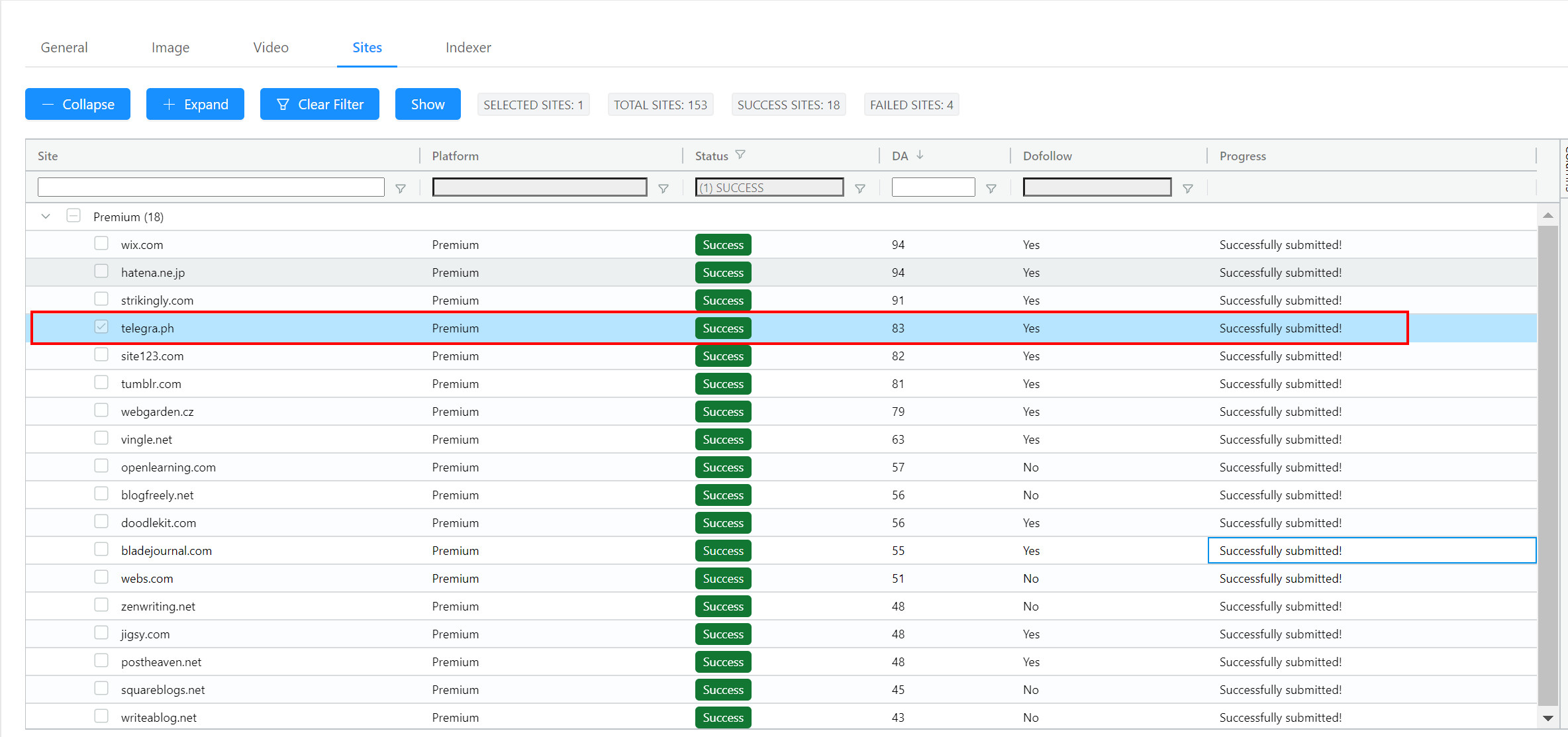
Task: Open the Platform filter dropdown
Action: tap(540, 187)
